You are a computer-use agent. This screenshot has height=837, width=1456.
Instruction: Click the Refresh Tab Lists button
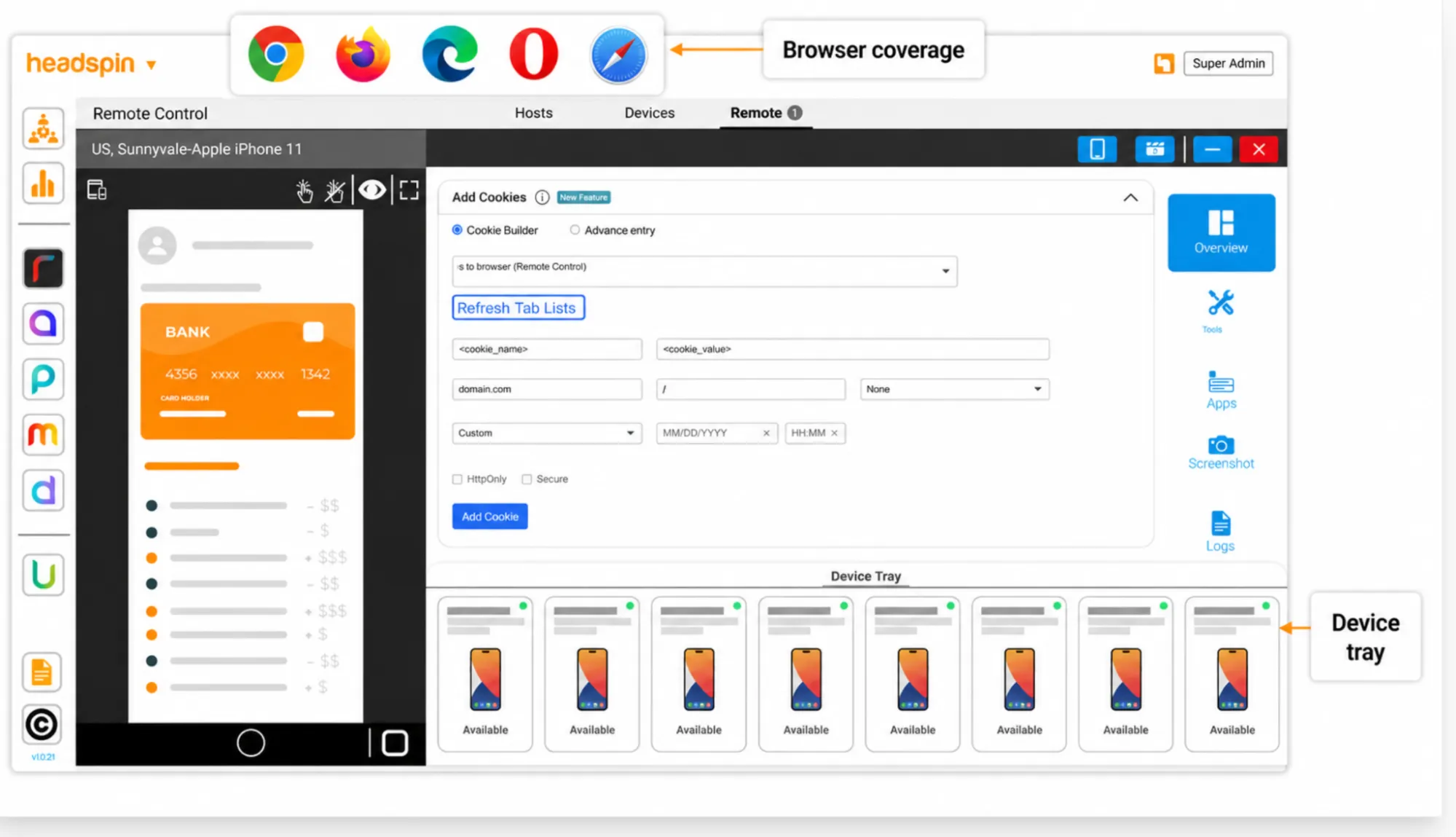coord(518,308)
